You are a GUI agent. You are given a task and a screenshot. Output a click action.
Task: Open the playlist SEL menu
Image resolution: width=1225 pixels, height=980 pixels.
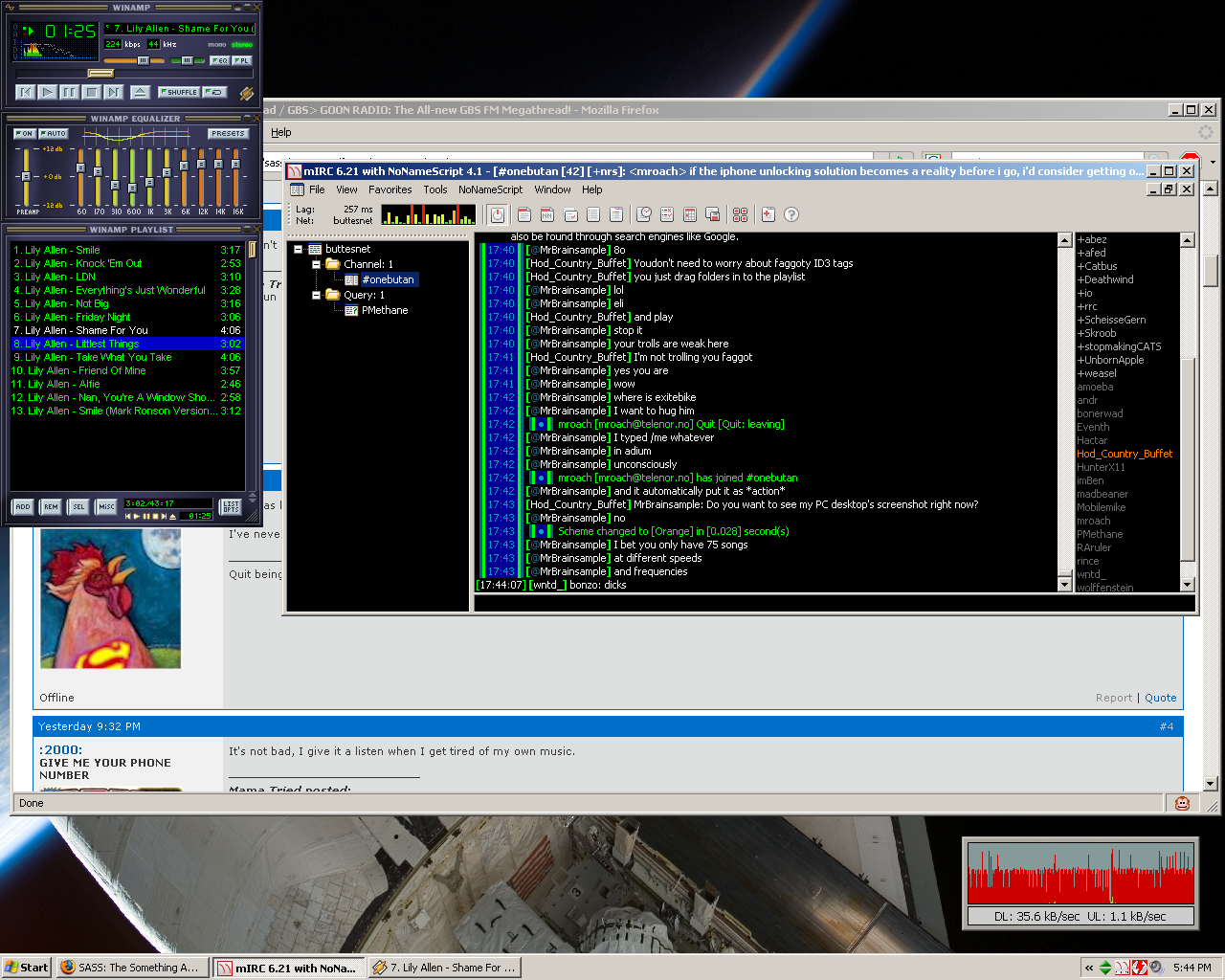[x=78, y=506]
